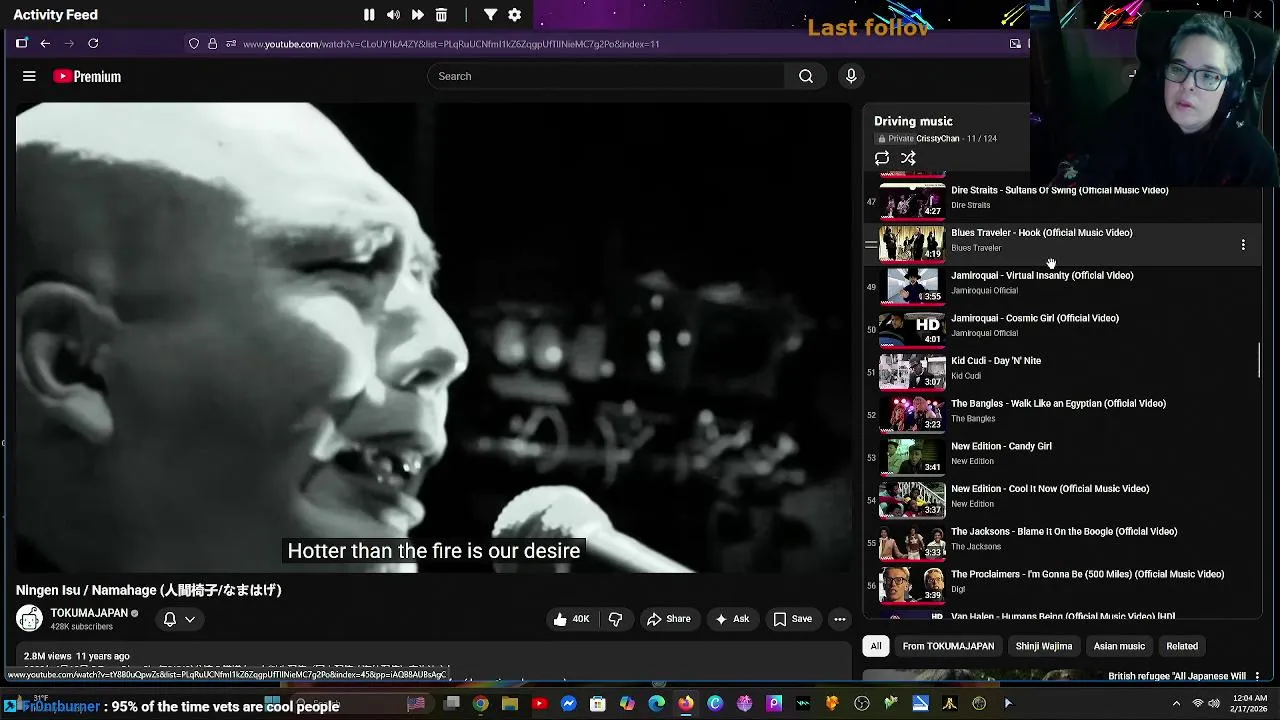
Task: Open the Ask AI button
Action: click(x=731, y=619)
